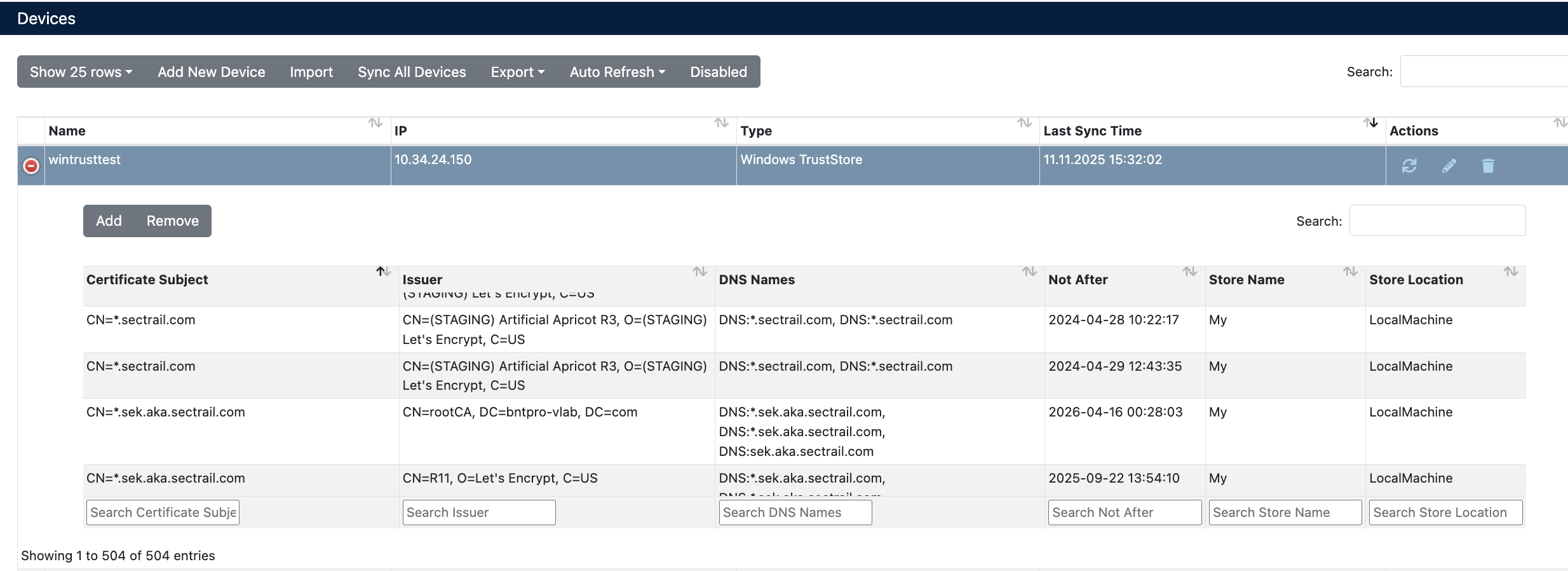Screen dimensions: 1568x571
Task: Collapse the wintrusttest row with red minus icon
Action: coord(31,166)
